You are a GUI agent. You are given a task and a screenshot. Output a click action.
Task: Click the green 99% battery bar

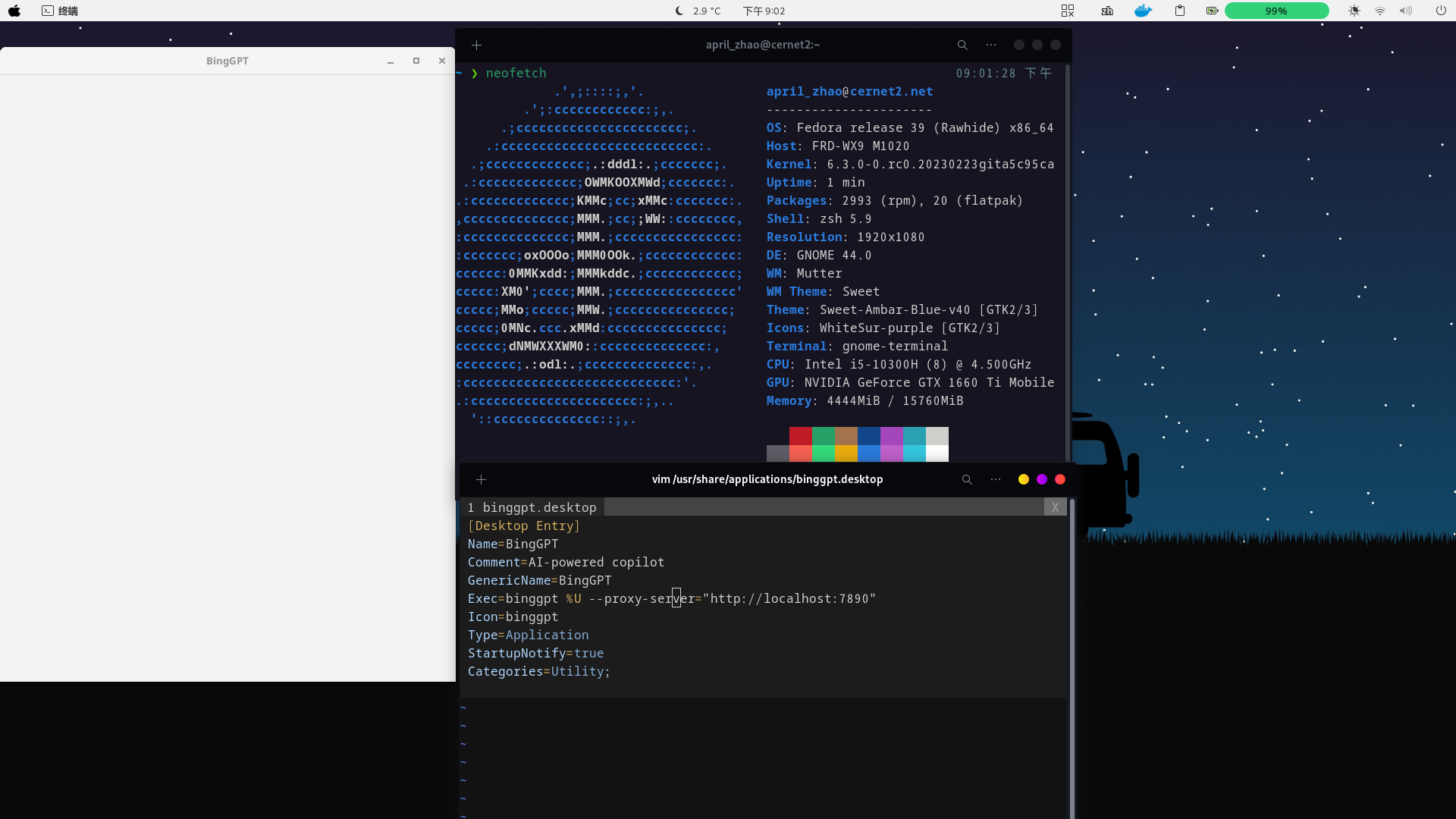(x=1276, y=11)
